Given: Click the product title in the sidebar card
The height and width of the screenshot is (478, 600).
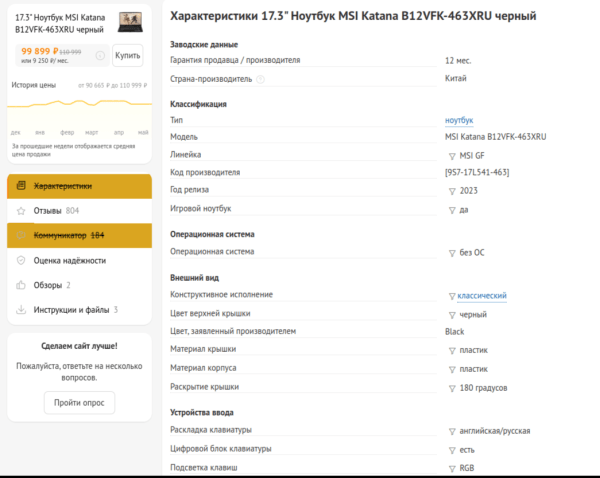Looking at the screenshot, I should (x=60, y=23).
